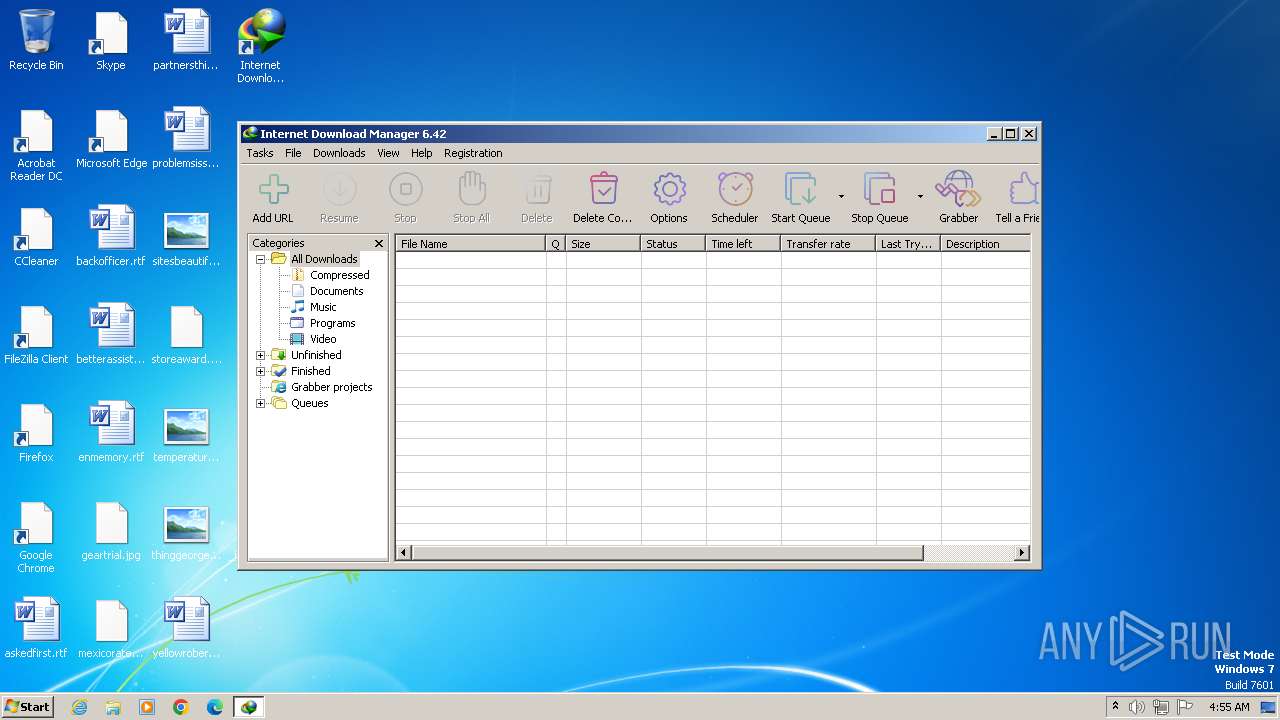Expand the Unfinished tree node
1280x720 pixels.
click(x=261, y=355)
